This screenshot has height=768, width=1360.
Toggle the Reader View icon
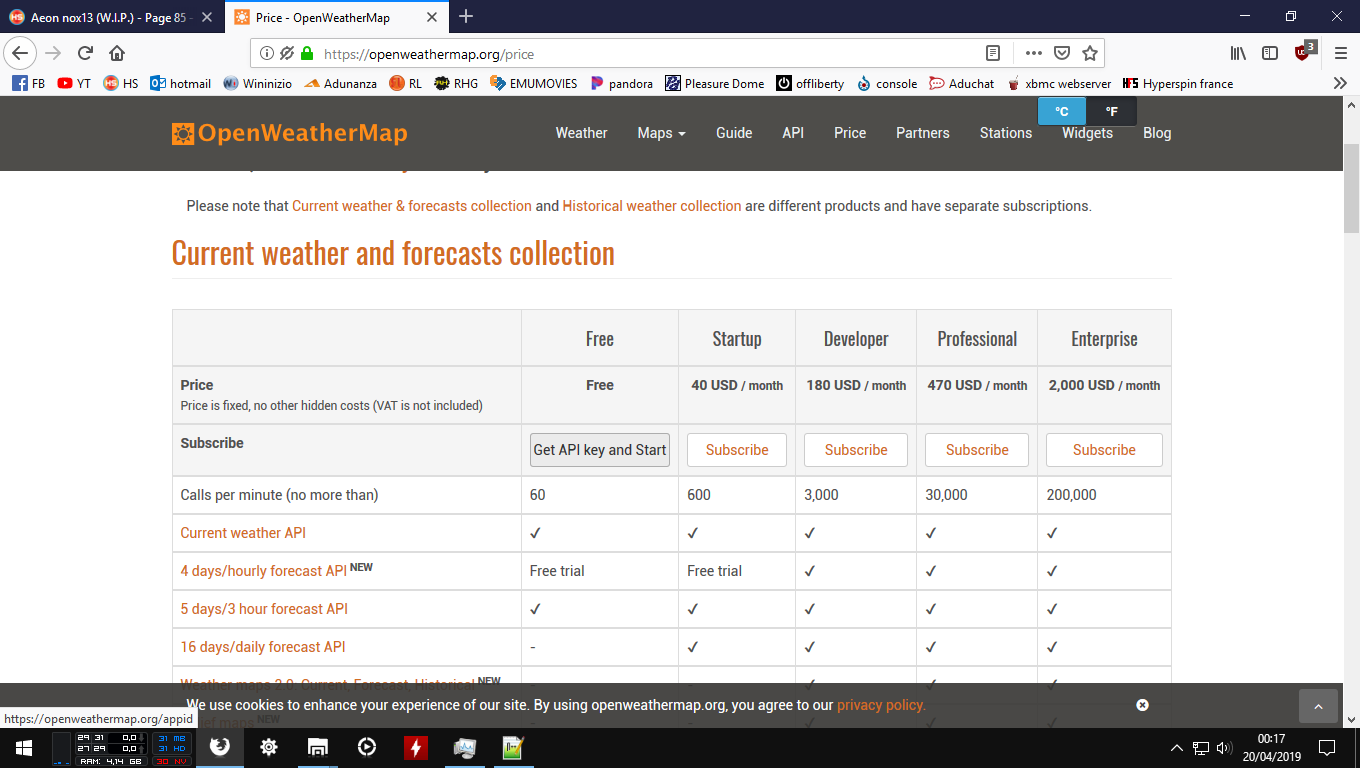click(993, 53)
